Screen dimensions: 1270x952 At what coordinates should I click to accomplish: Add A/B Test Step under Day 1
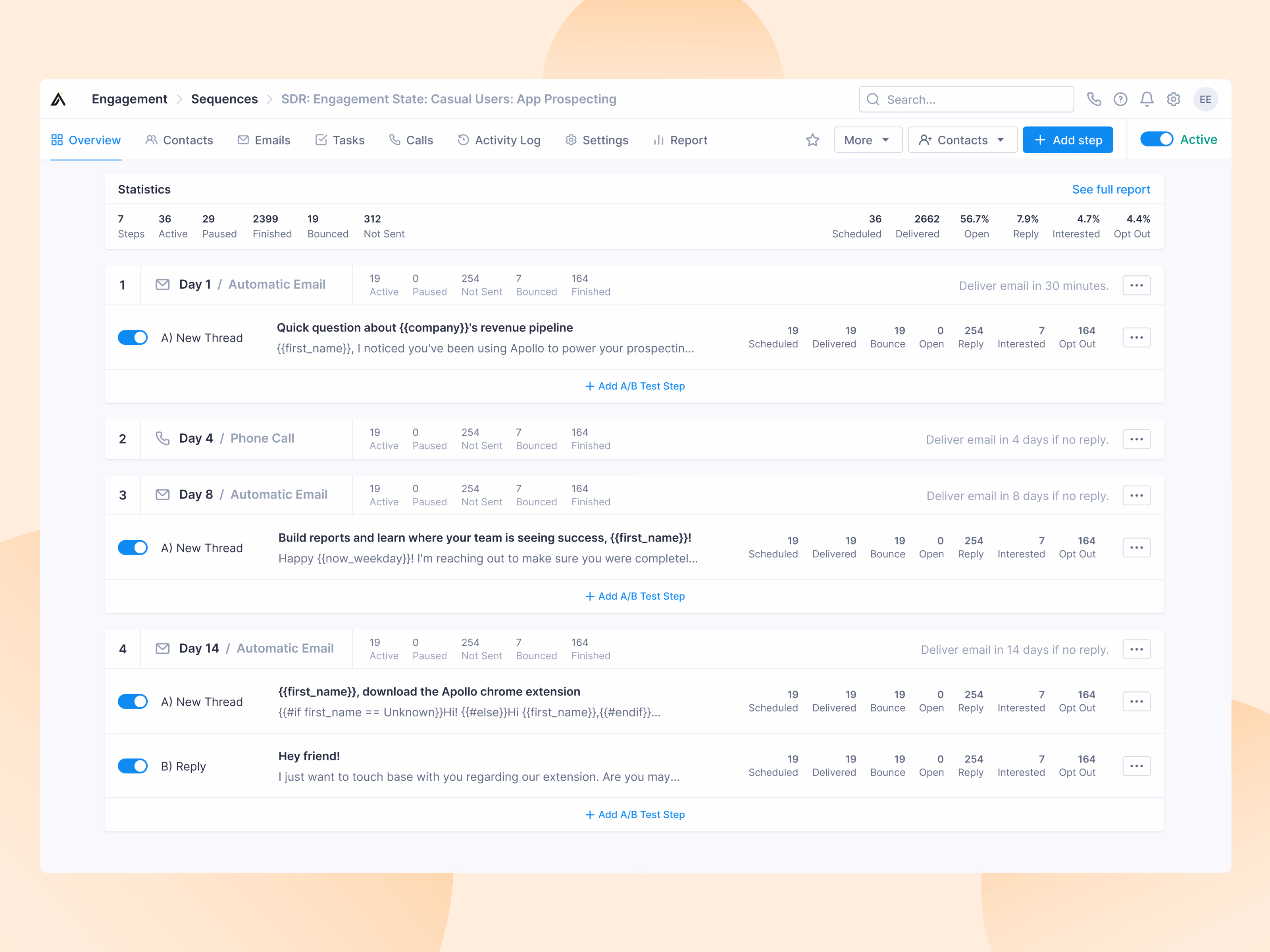click(x=635, y=386)
